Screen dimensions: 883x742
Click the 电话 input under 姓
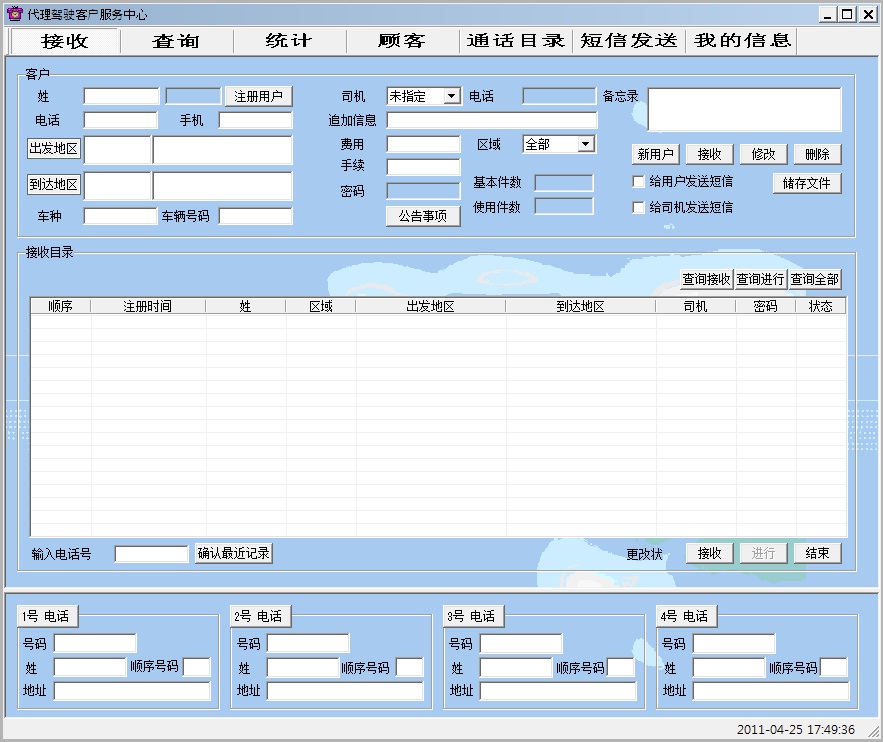(x=121, y=120)
